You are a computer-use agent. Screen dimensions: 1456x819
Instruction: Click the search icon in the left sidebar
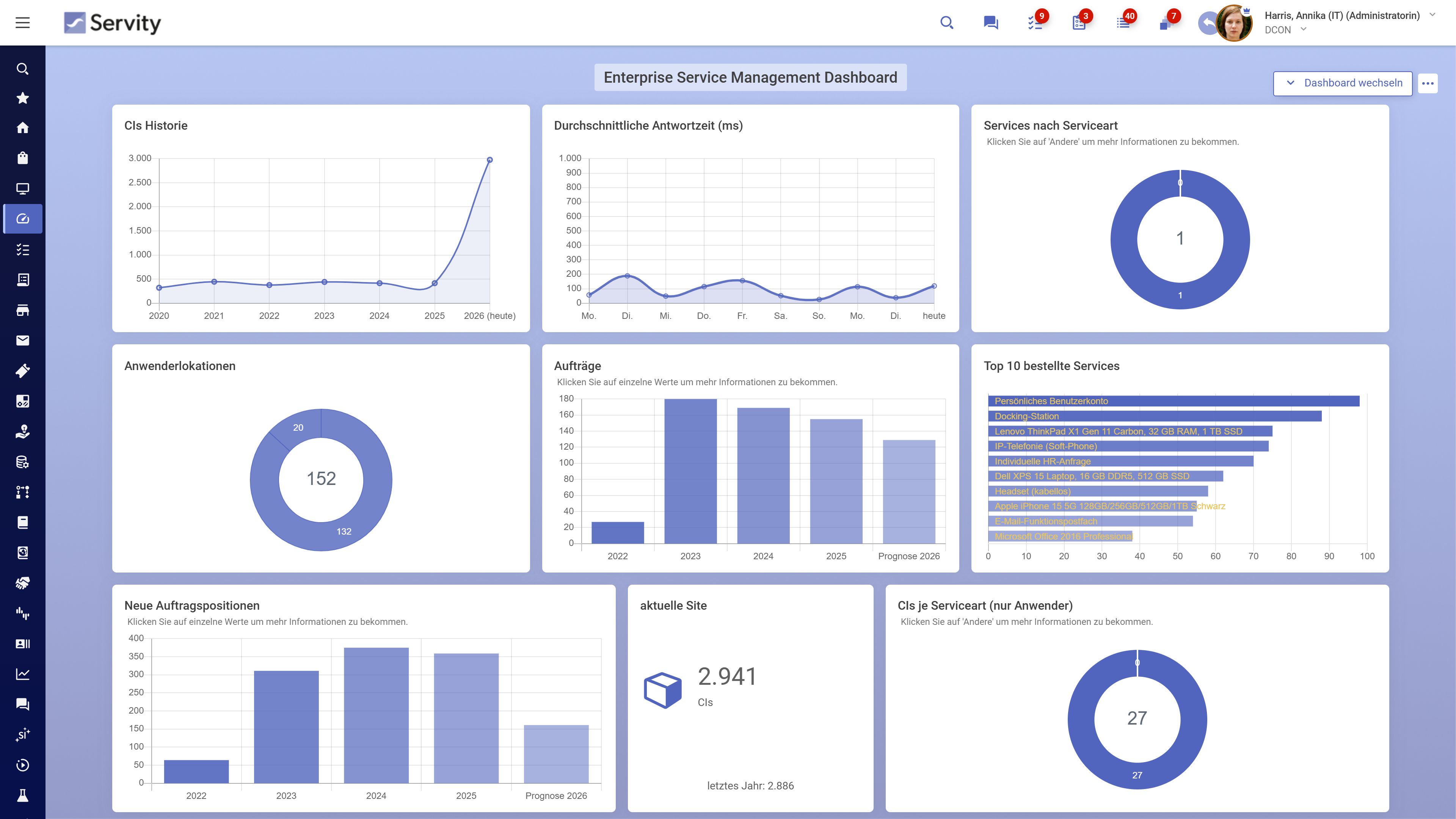pyautogui.click(x=23, y=69)
